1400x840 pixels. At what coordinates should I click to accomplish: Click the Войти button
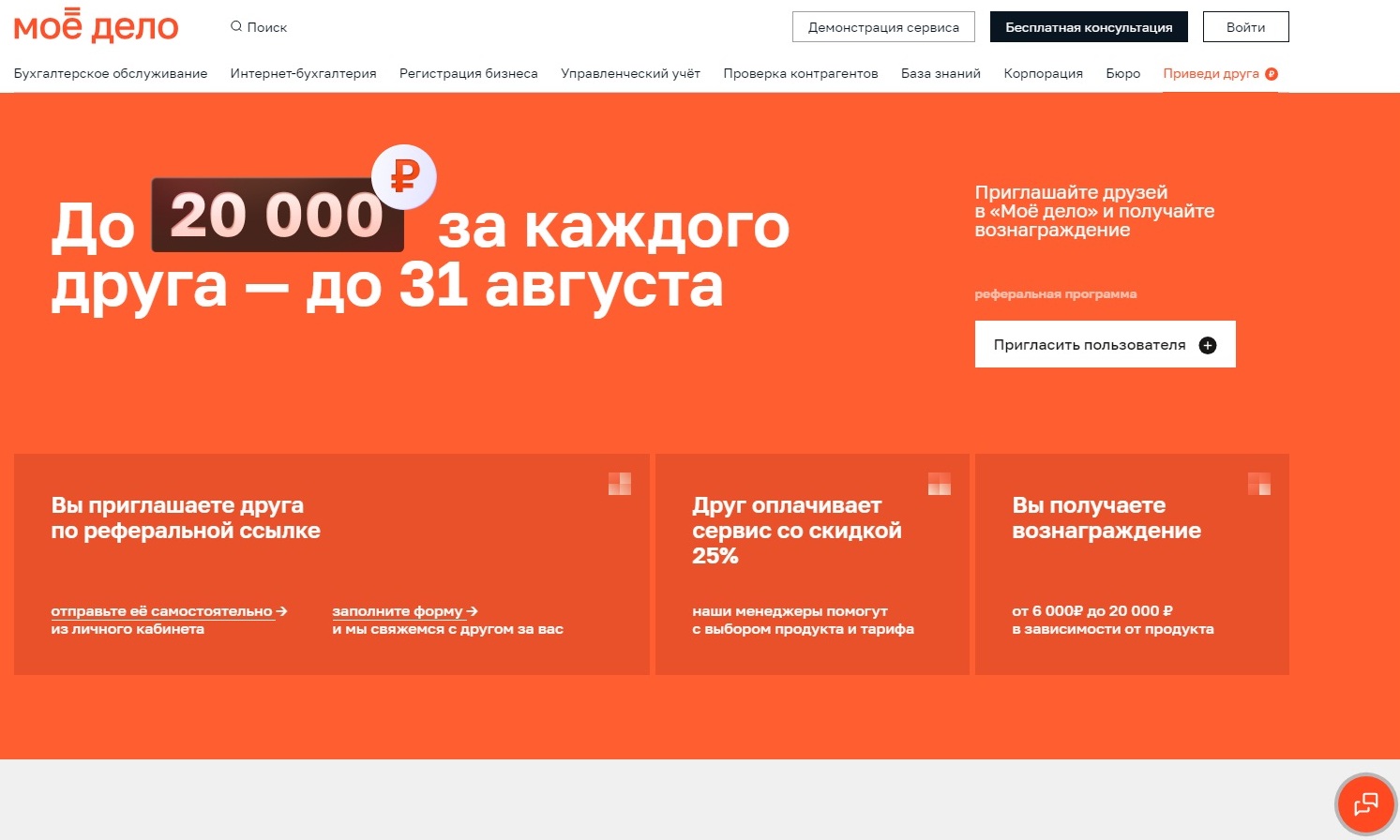click(1245, 27)
